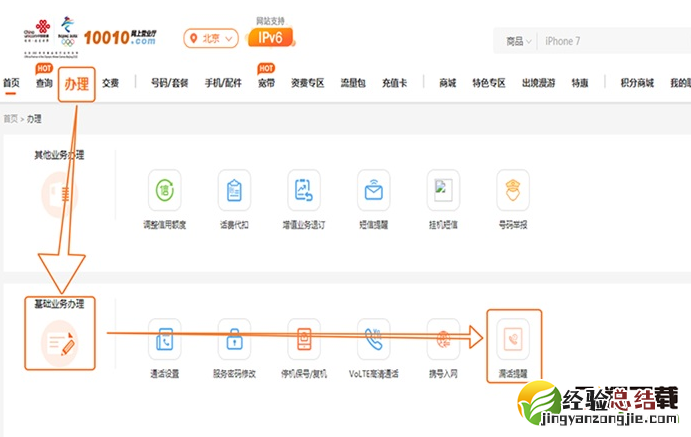
Task: Select the 短信提醒 envelope icon
Action: 373,190
